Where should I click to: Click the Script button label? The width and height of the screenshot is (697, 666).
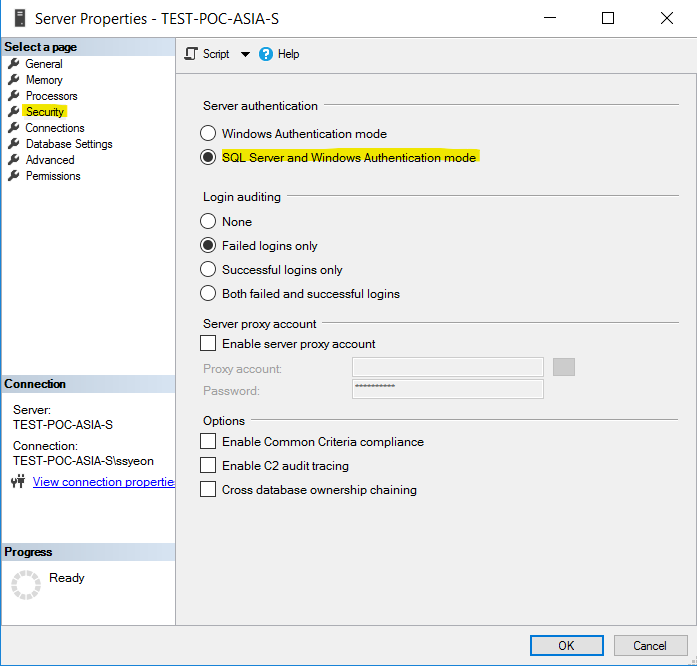pyautogui.click(x=216, y=54)
